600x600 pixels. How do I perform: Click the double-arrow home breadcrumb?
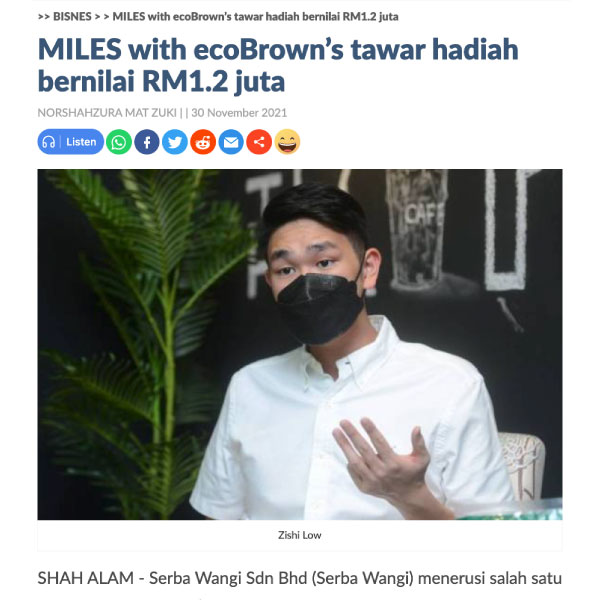tap(44, 16)
